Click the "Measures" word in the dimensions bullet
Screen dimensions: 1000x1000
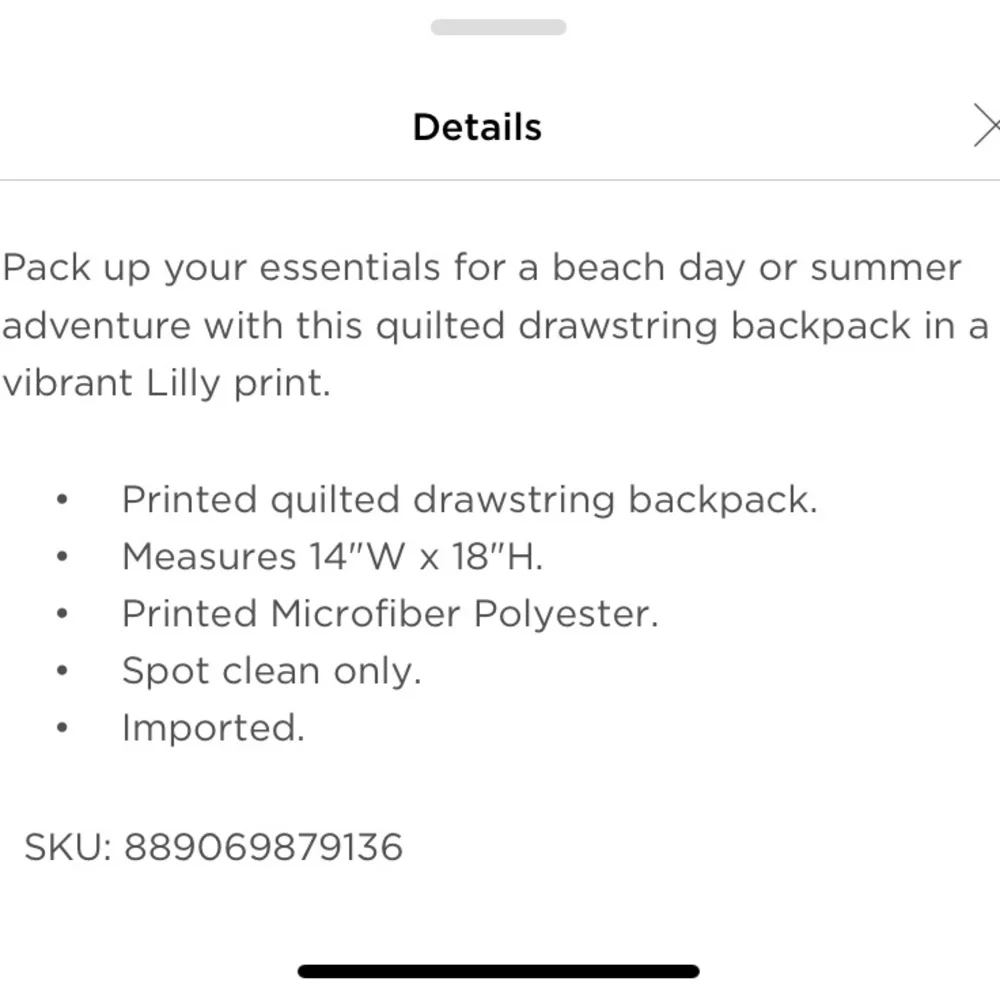(x=209, y=556)
